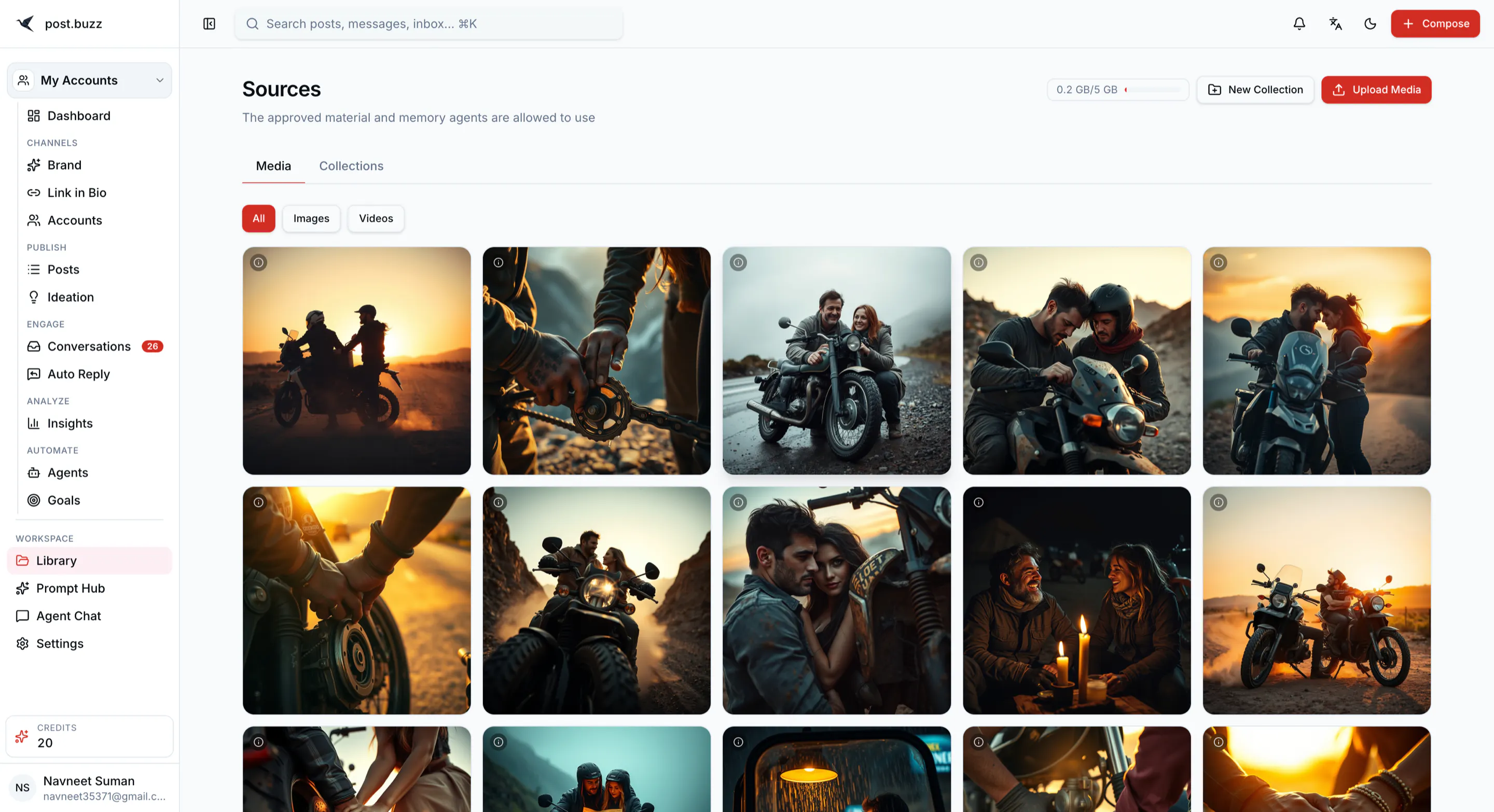Collapse the sidebar with the panel toggle icon

pyautogui.click(x=210, y=24)
